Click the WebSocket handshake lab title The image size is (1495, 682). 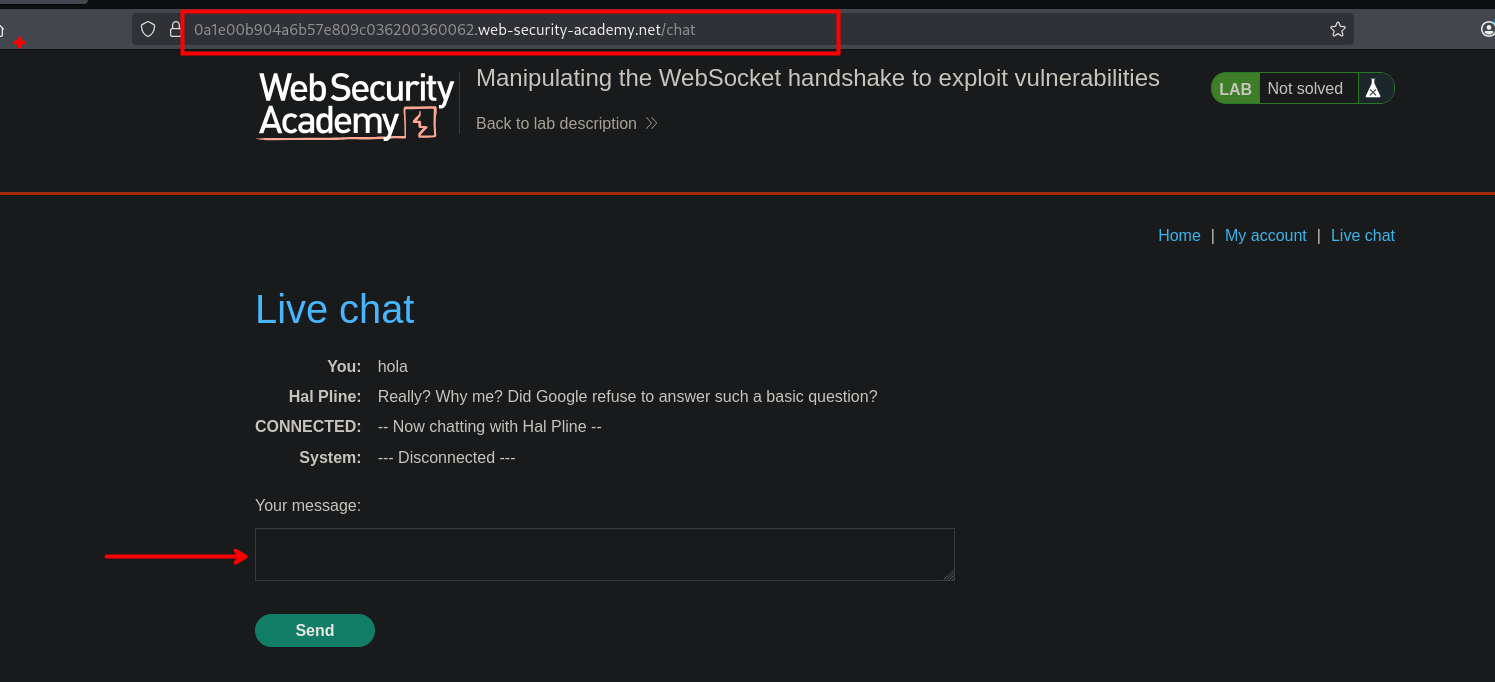[818, 78]
